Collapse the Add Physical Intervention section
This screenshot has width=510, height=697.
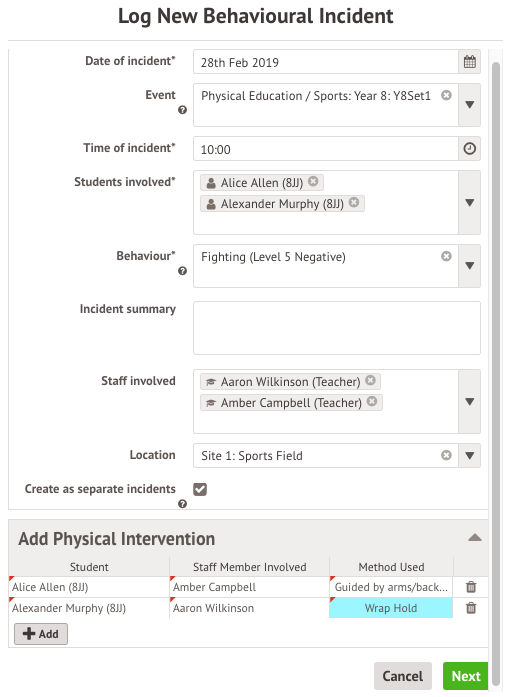(475, 538)
